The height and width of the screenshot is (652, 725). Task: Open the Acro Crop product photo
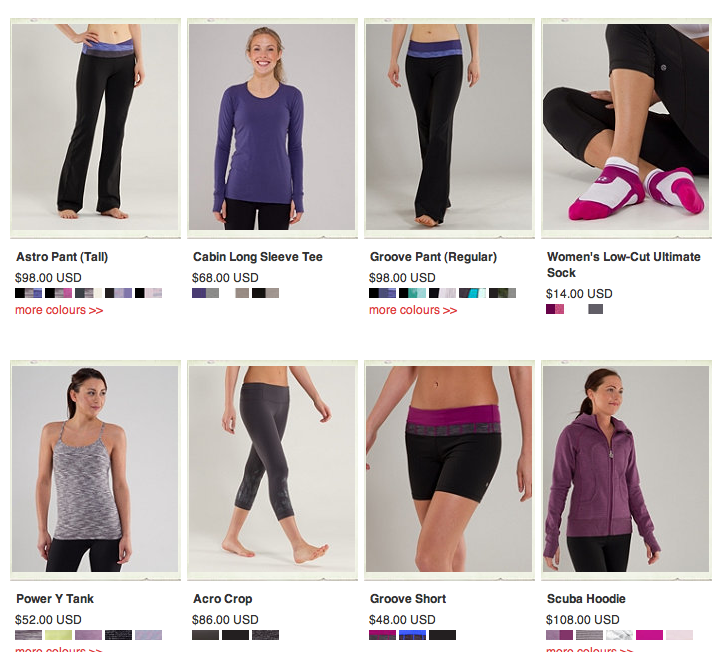pos(272,469)
